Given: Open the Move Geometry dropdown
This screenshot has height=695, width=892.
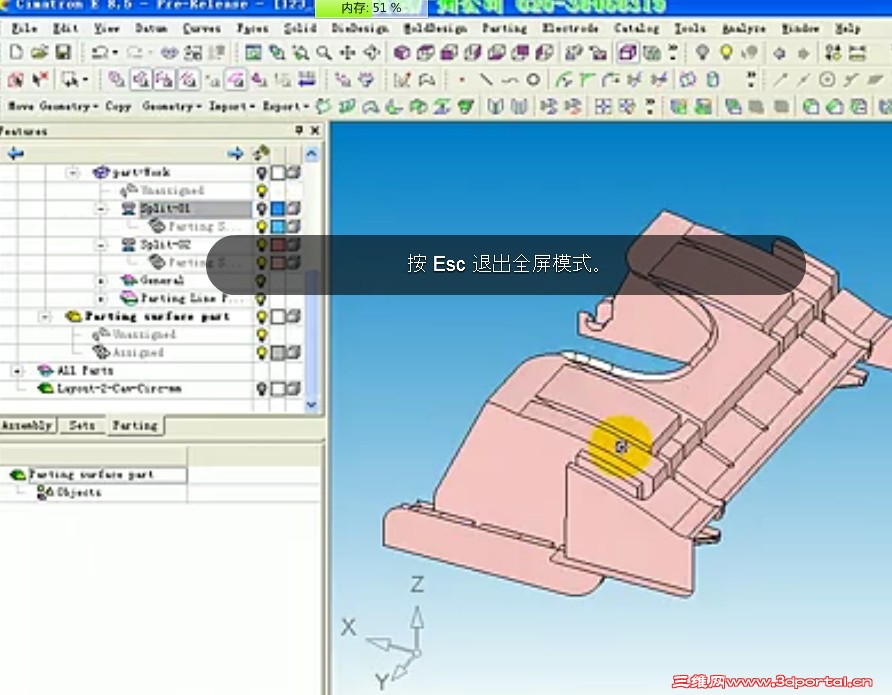Looking at the screenshot, I should (x=52, y=106).
